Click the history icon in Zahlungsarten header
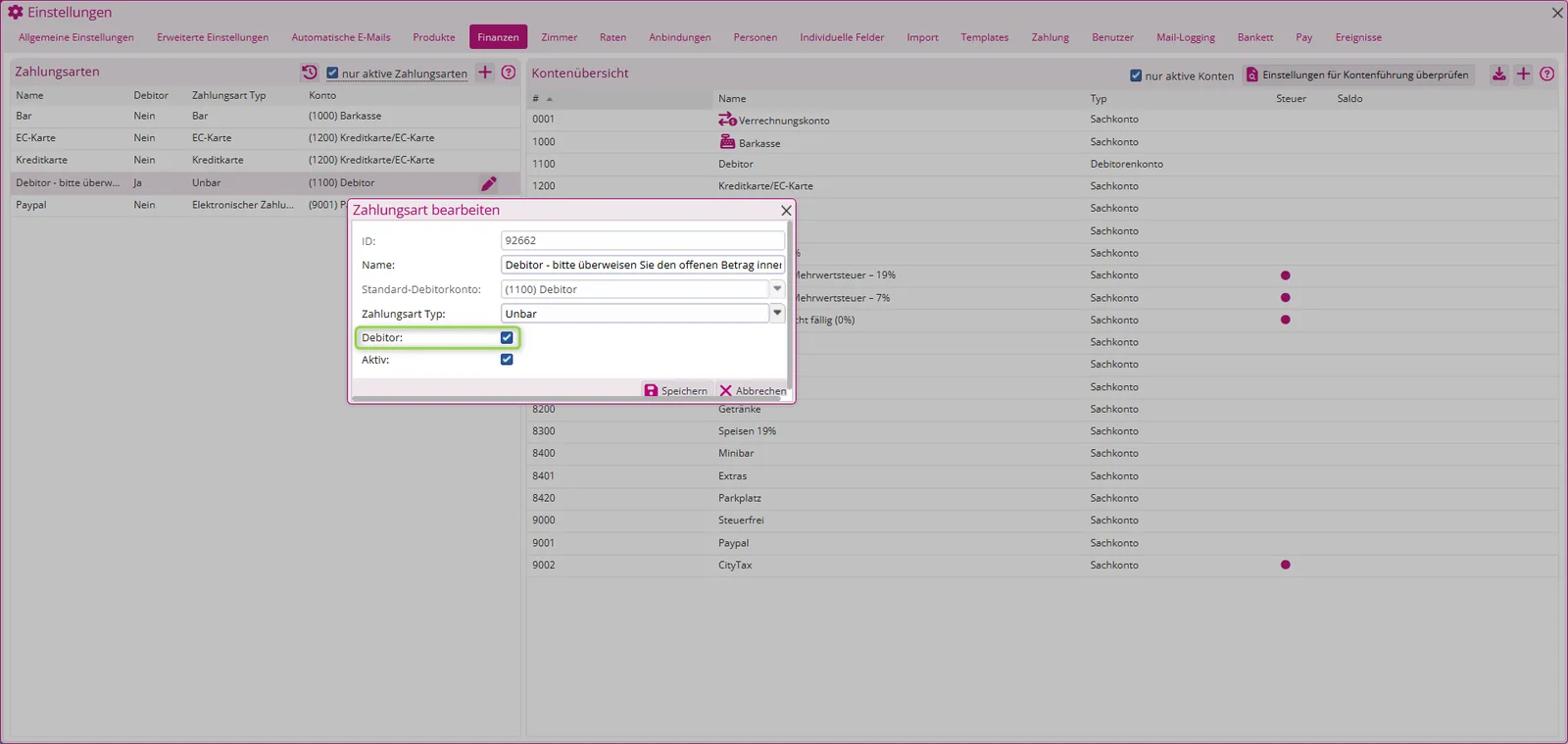1568x744 pixels. point(310,73)
